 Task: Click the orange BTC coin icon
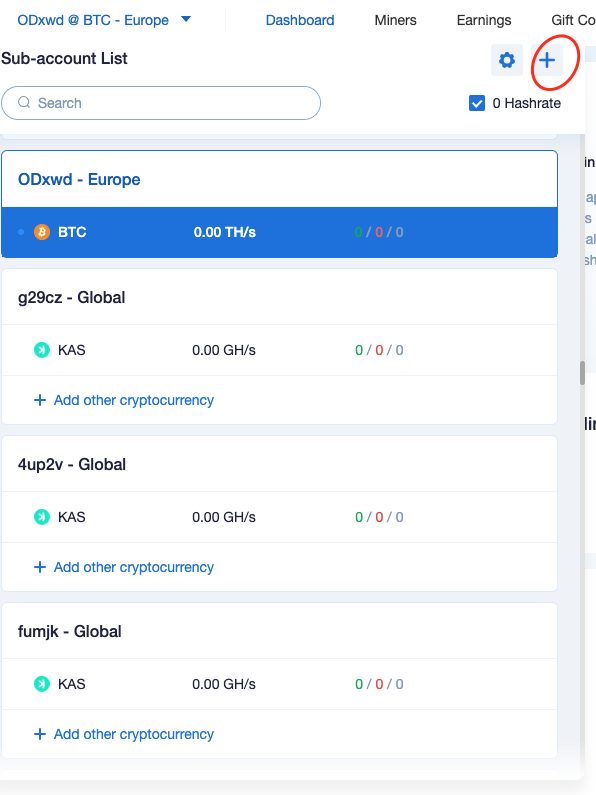coord(42,232)
